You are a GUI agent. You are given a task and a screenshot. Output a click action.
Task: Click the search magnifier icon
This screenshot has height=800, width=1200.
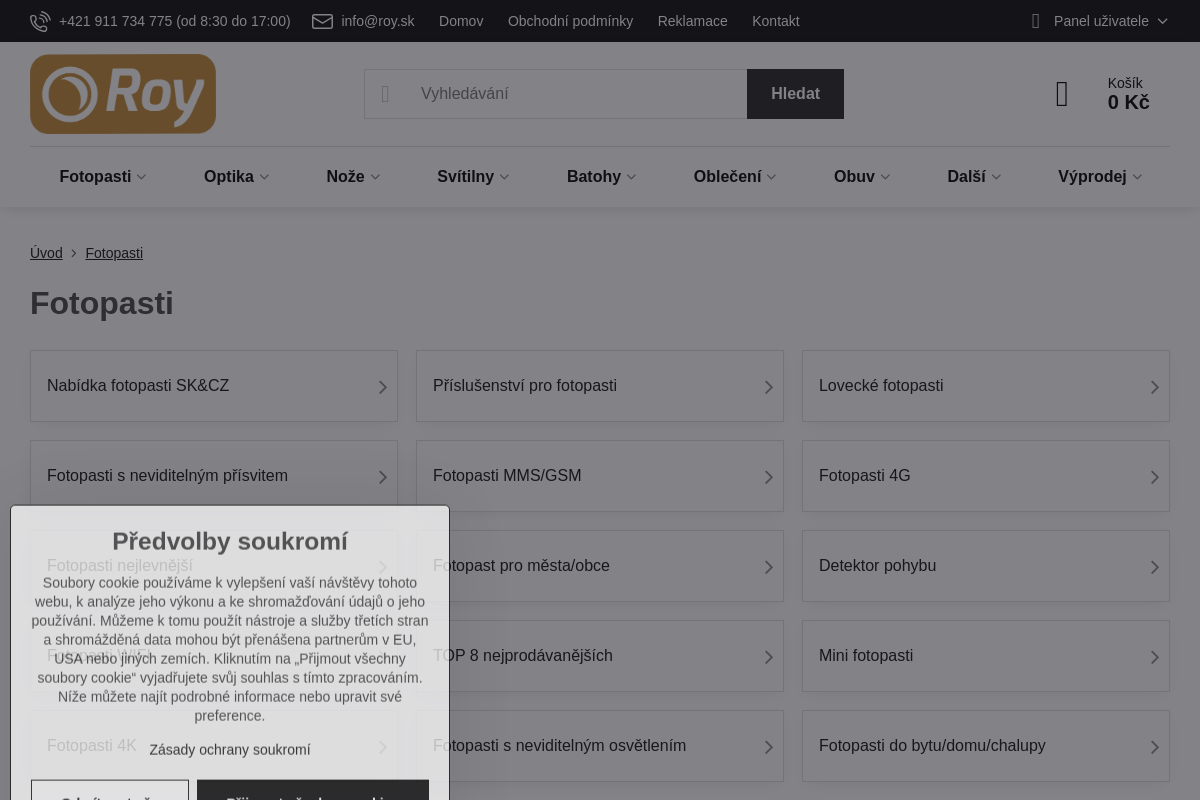[x=386, y=94]
